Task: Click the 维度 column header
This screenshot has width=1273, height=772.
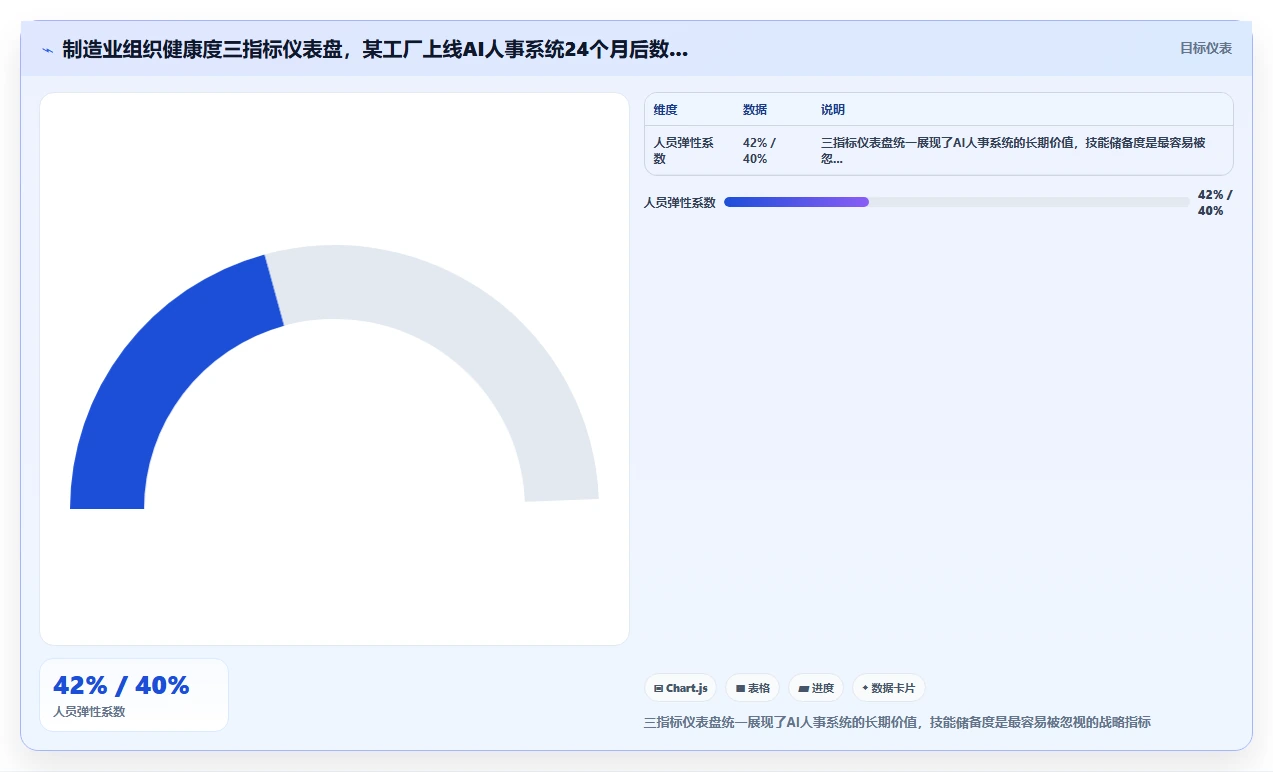Action: 666,110
